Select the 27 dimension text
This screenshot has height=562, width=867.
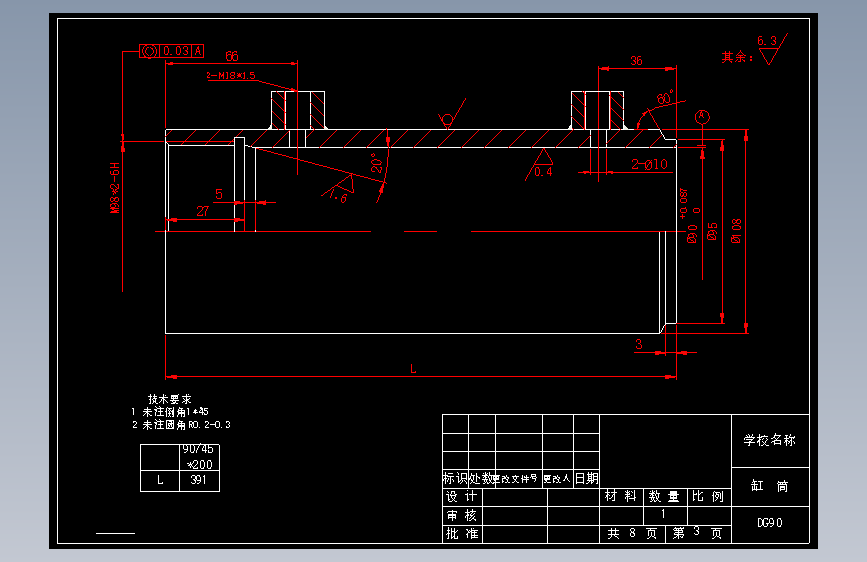coord(203,211)
